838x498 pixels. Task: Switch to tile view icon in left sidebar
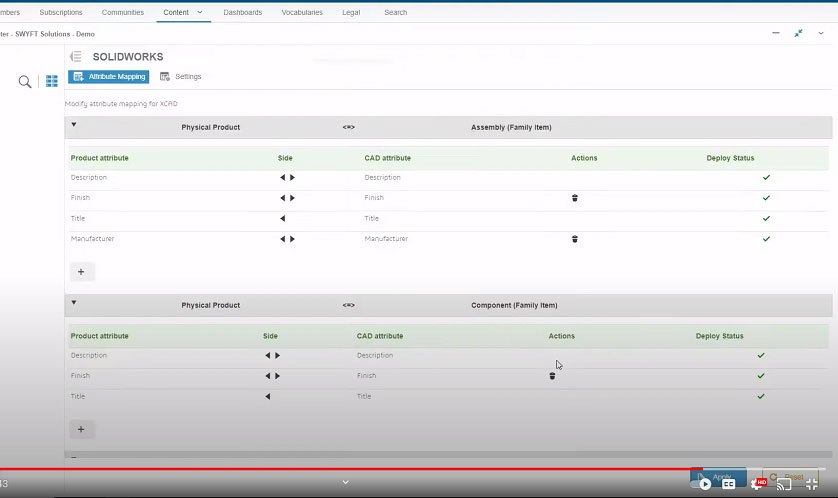[x=52, y=81]
